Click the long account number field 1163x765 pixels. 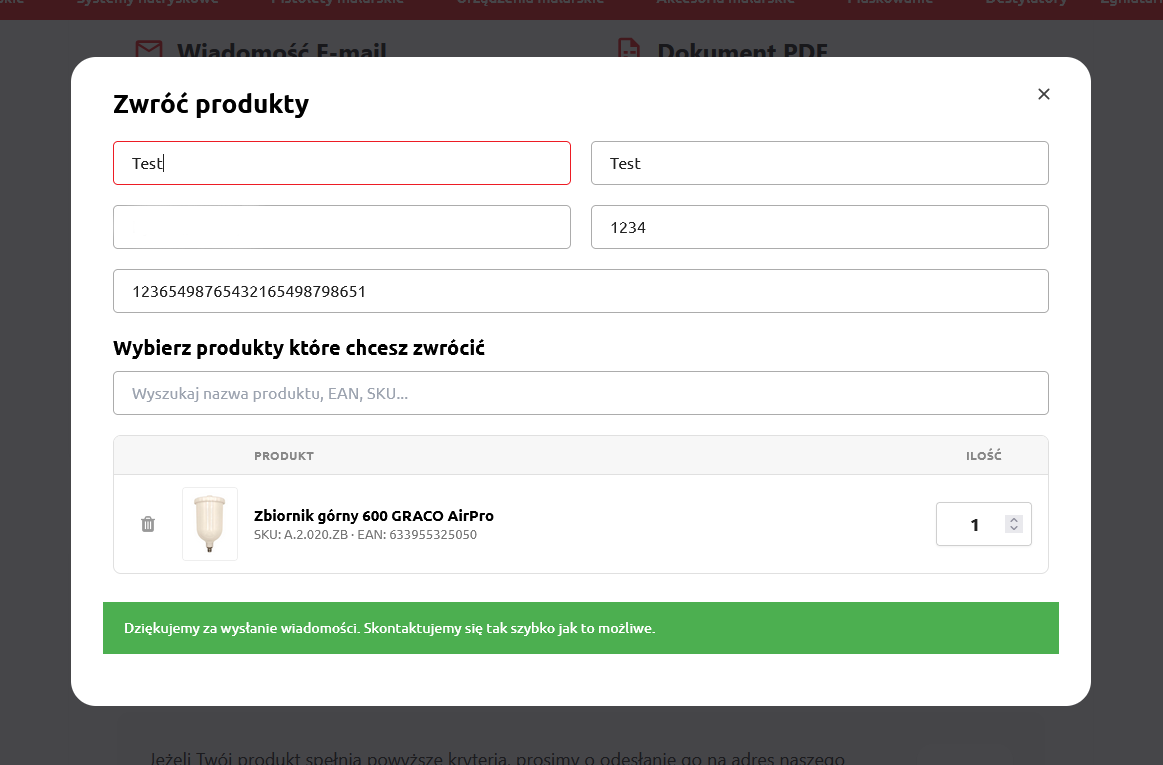pyautogui.click(x=581, y=291)
